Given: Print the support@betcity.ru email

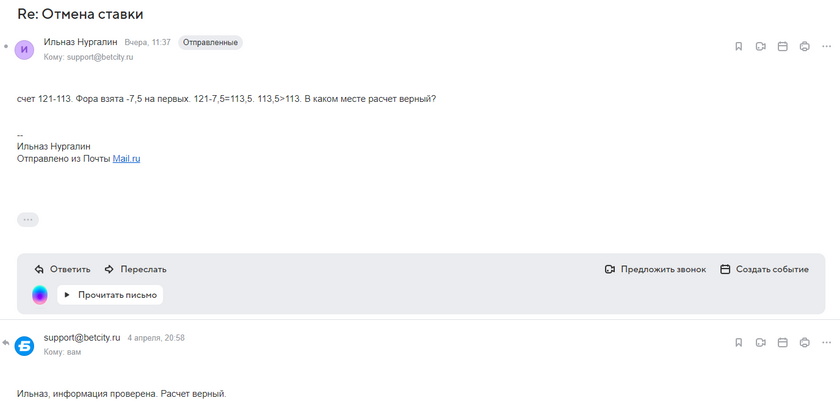Looking at the screenshot, I should click(804, 342).
